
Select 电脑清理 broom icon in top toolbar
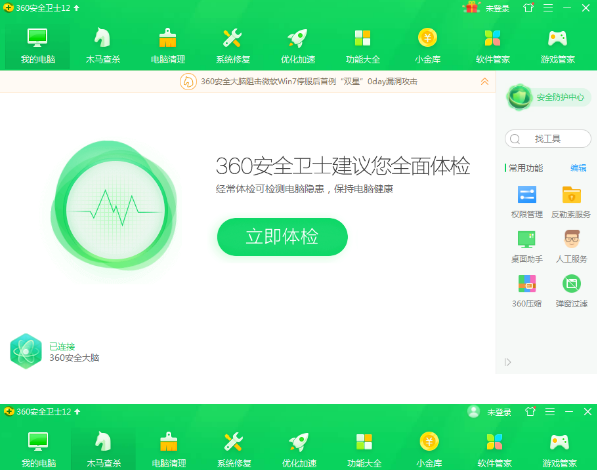(x=168, y=38)
